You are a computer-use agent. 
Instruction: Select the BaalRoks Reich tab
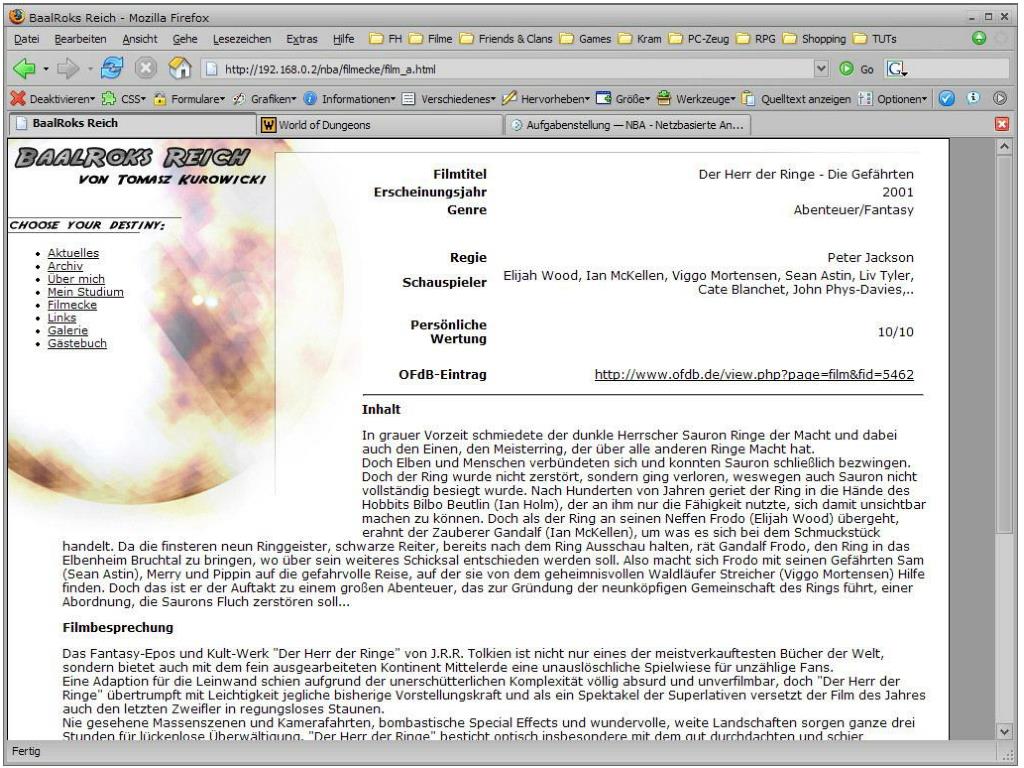pos(133,123)
